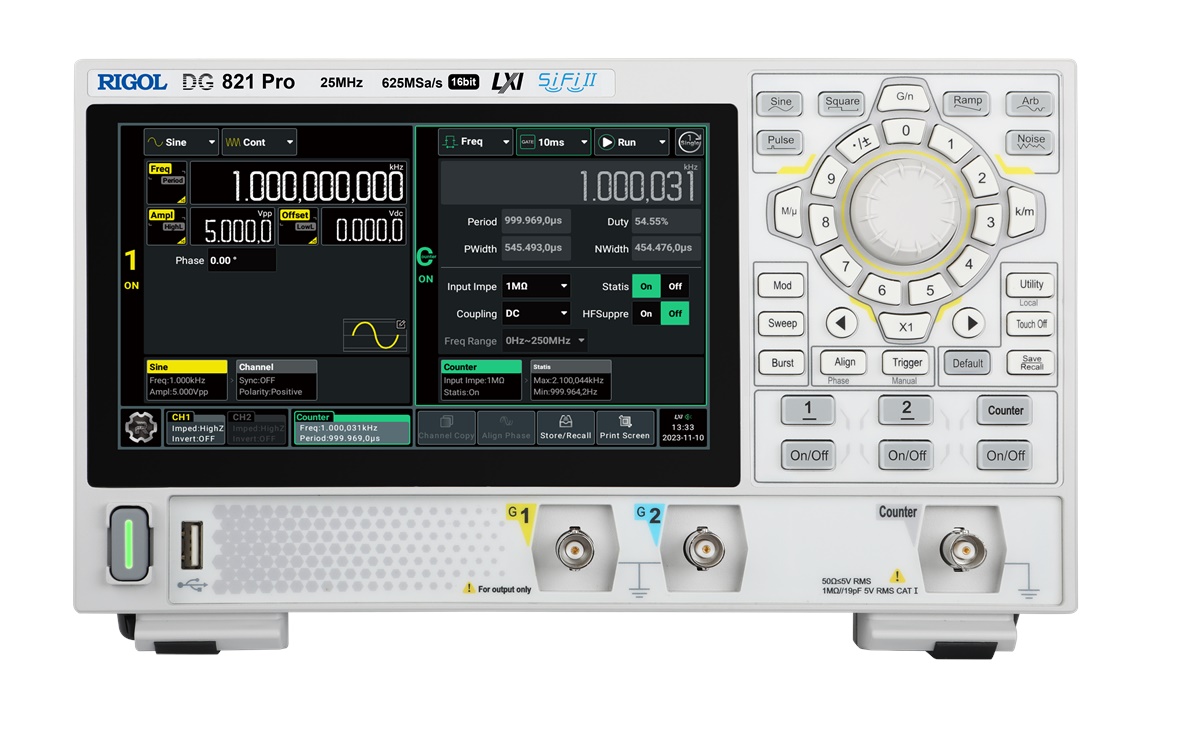The width and height of the screenshot is (1200, 735).
Task: Open the Coupling DC dropdown
Action: coord(536,314)
